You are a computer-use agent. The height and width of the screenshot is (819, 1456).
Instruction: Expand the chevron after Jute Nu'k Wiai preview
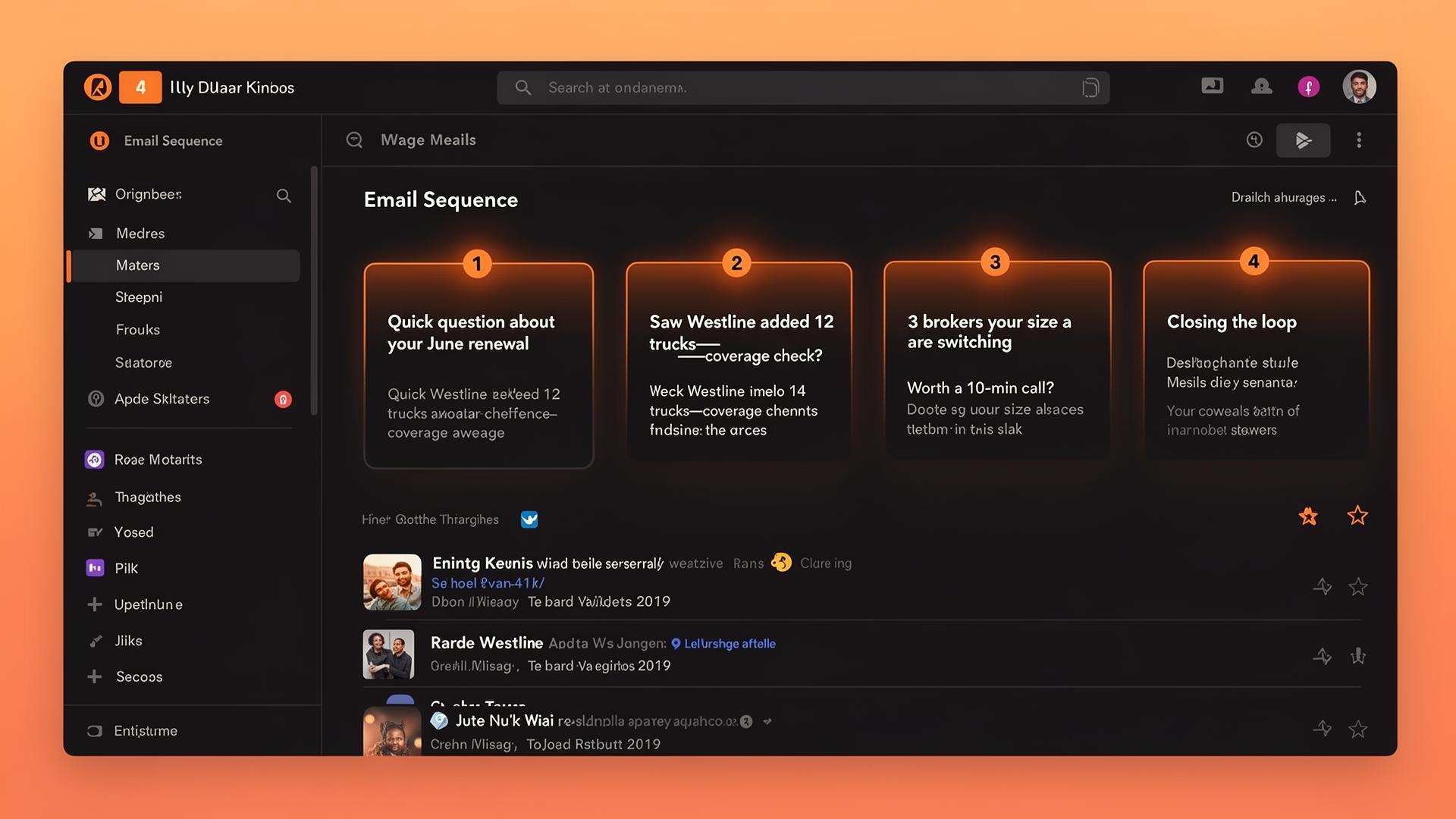coord(767,721)
